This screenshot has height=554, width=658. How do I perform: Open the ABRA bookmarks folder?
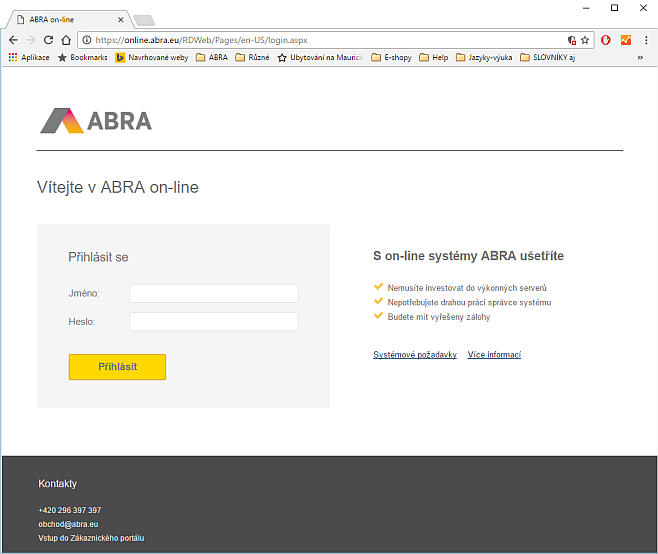212,57
